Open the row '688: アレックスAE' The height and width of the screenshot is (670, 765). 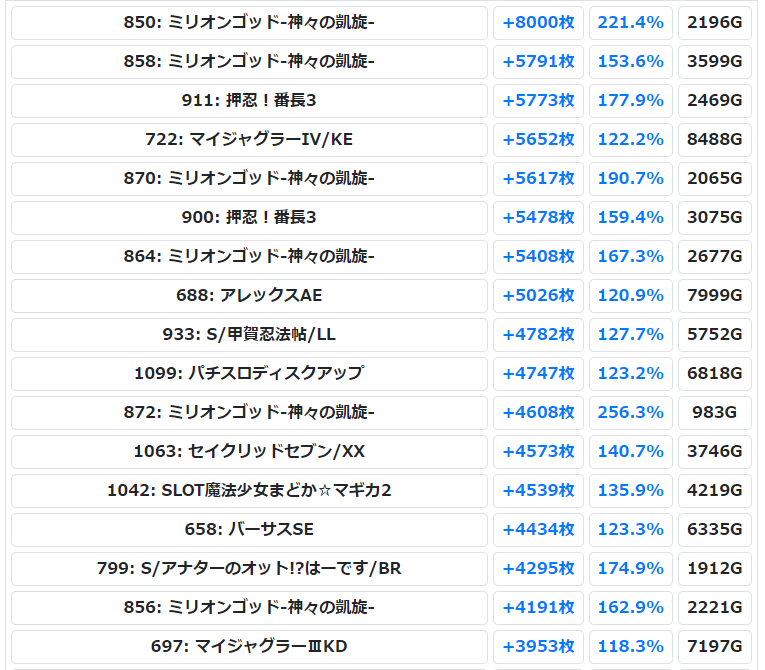coord(249,296)
